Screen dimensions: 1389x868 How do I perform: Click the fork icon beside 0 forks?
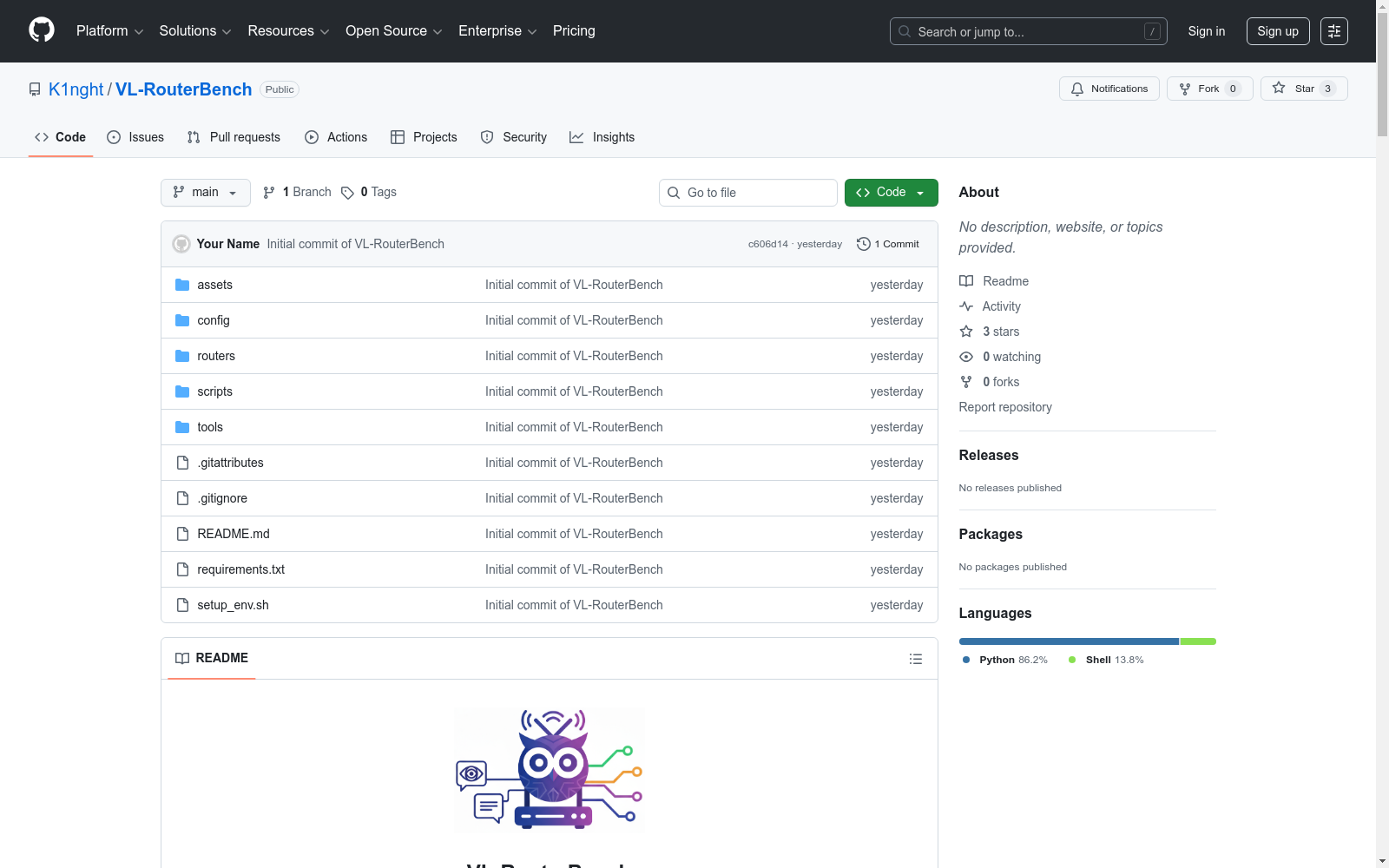(x=966, y=382)
